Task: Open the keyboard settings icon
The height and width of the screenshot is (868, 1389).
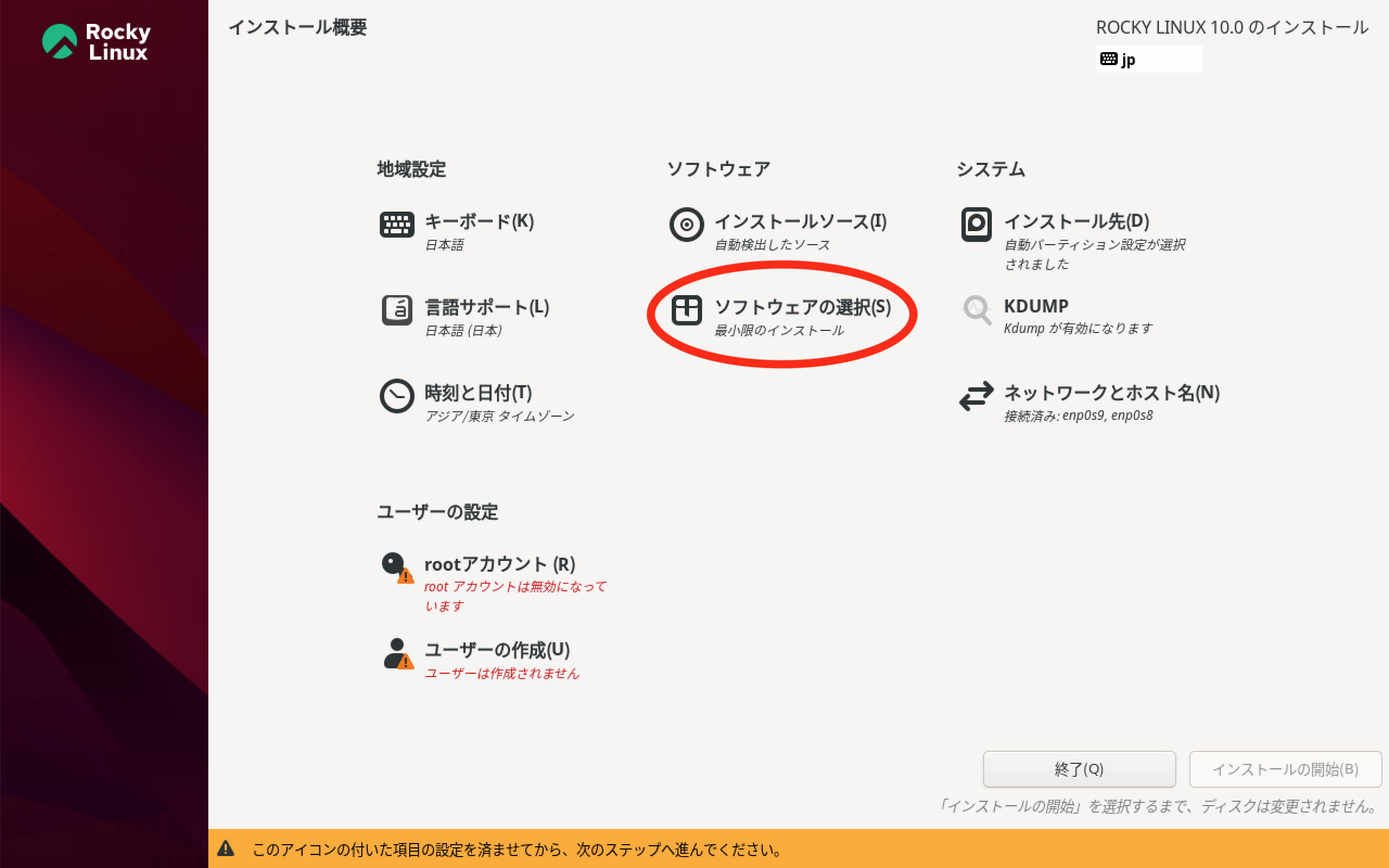Action: click(x=397, y=225)
